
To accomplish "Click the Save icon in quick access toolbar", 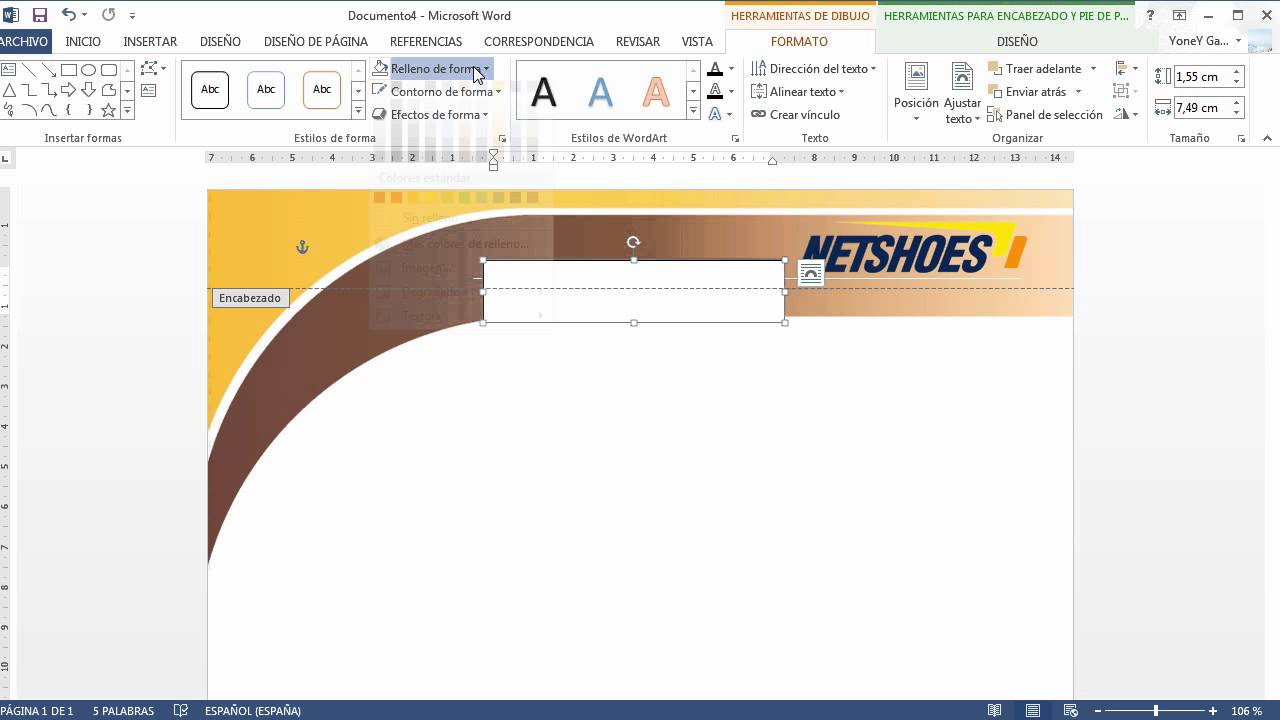I will click(40, 15).
